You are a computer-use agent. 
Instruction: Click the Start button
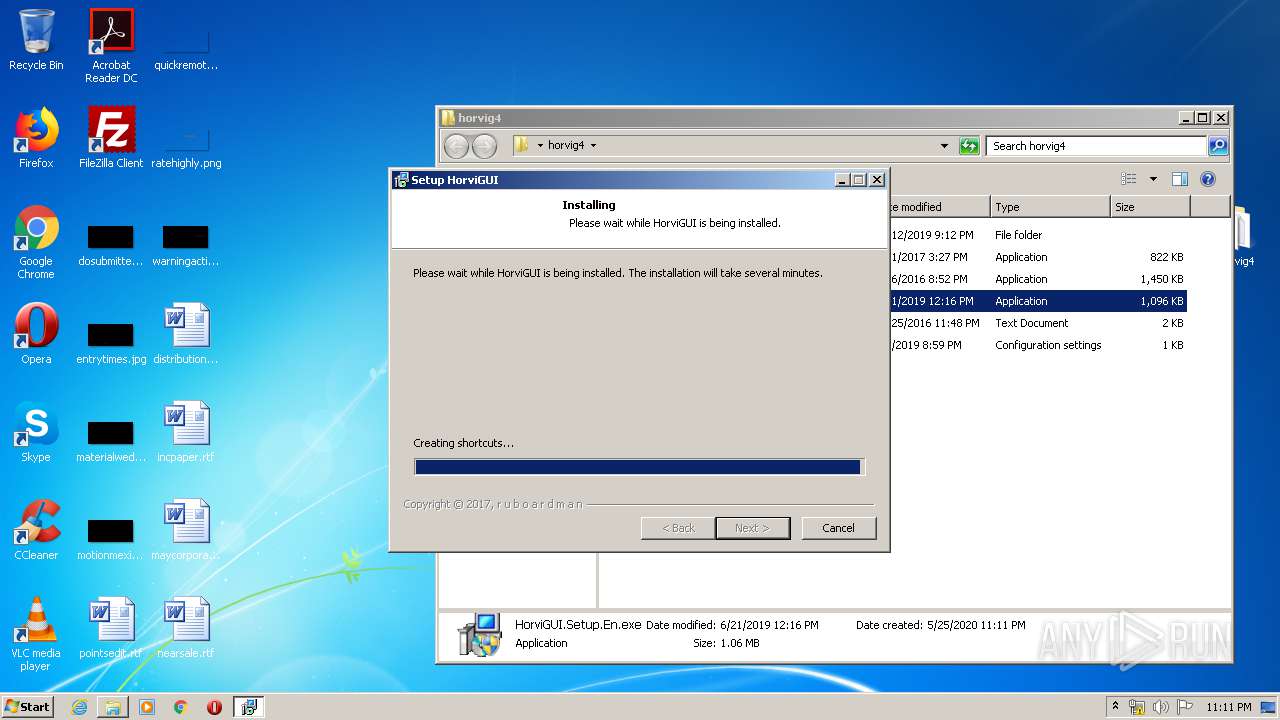pyautogui.click(x=28, y=707)
